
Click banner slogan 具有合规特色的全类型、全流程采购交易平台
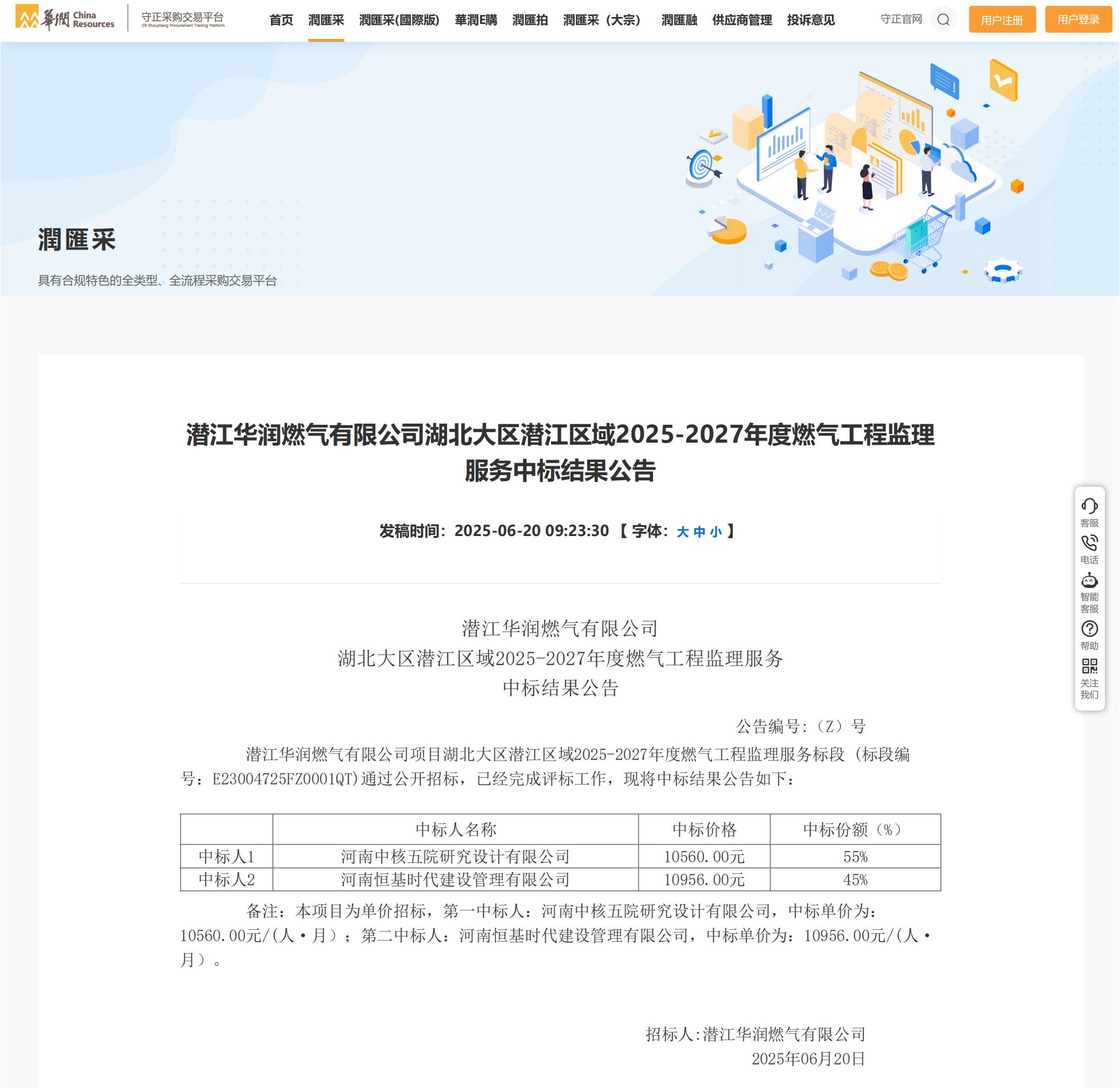pos(157,280)
